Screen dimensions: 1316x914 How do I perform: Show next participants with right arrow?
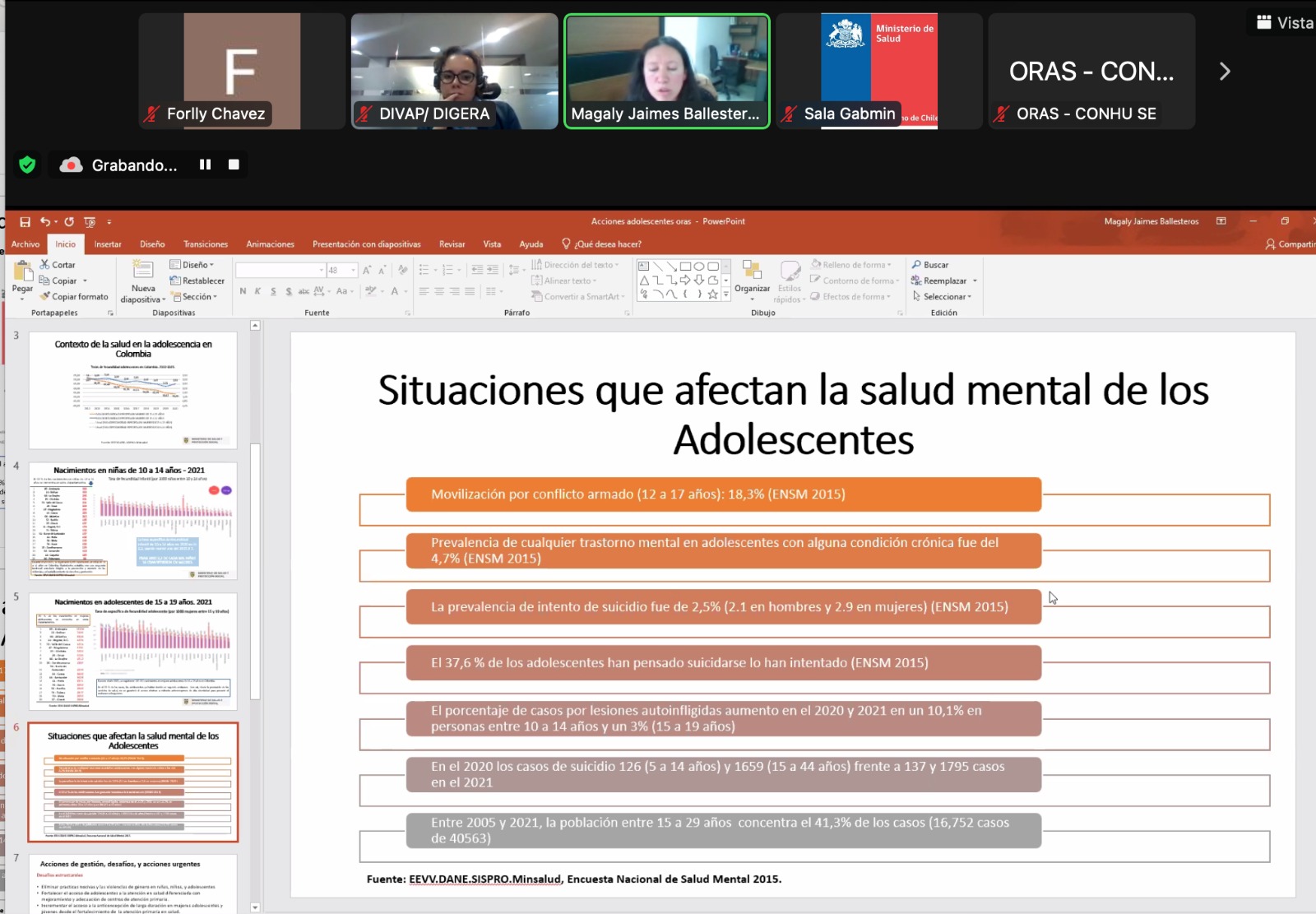point(1224,72)
